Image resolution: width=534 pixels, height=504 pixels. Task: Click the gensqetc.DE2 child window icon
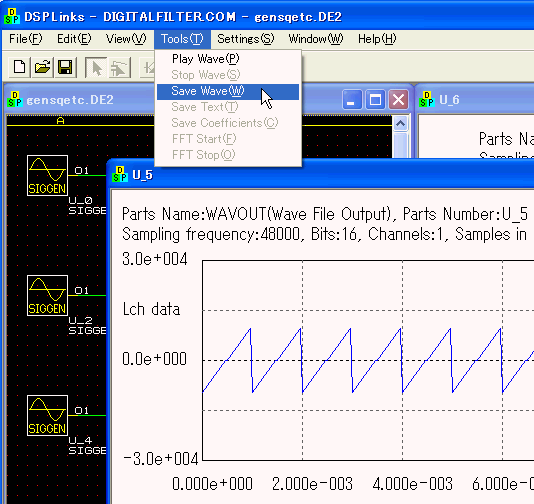coord(15,99)
